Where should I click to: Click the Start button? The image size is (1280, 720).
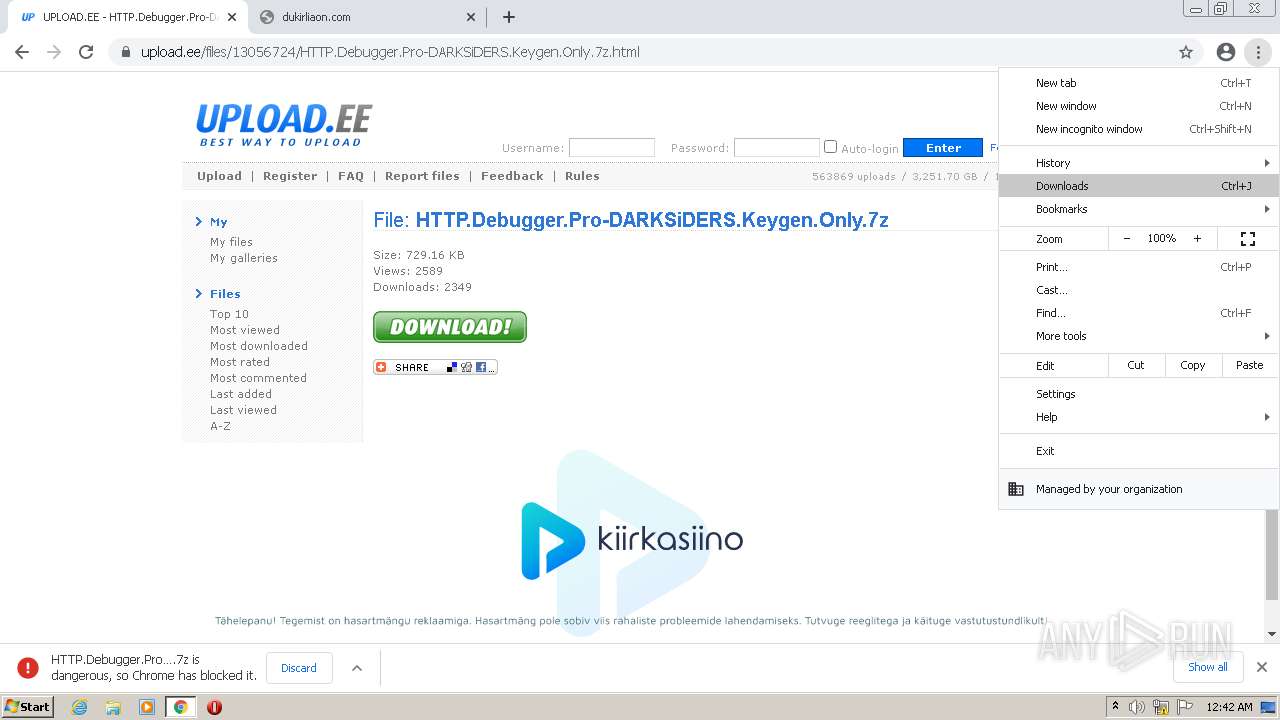[27, 707]
